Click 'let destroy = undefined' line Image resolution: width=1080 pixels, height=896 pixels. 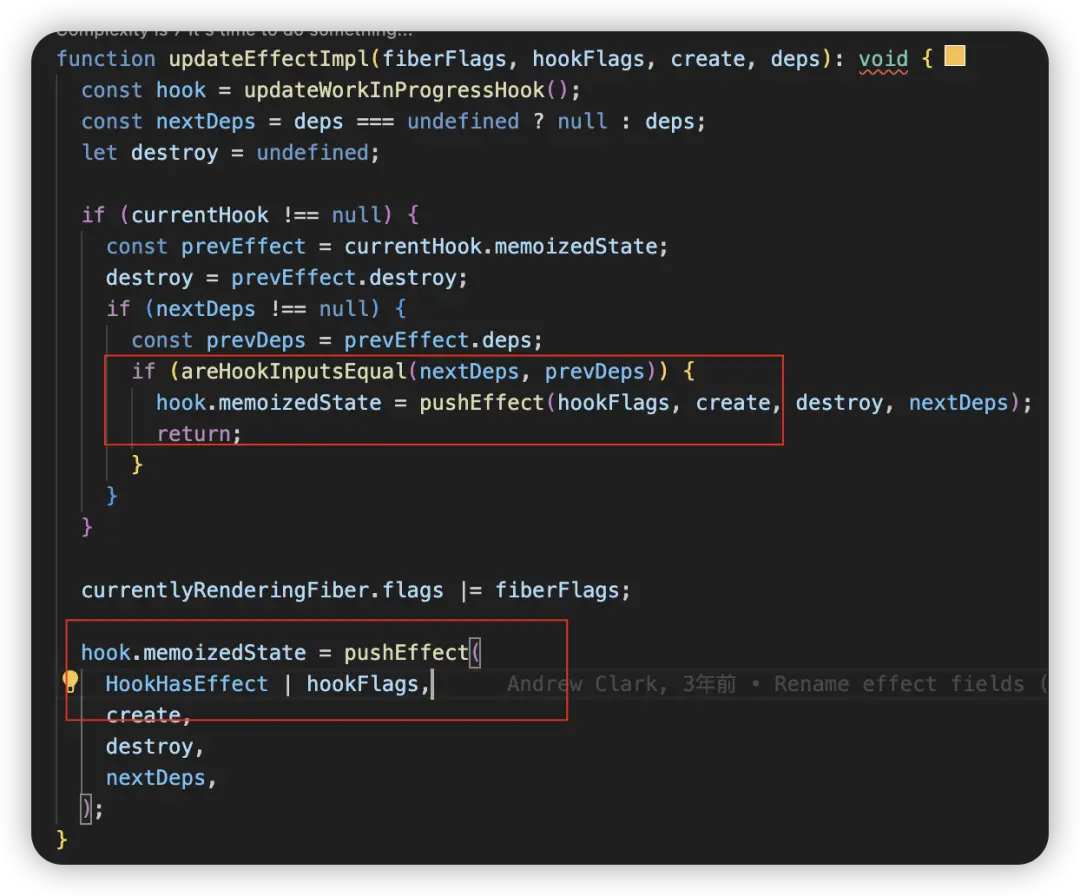click(230, 153)
